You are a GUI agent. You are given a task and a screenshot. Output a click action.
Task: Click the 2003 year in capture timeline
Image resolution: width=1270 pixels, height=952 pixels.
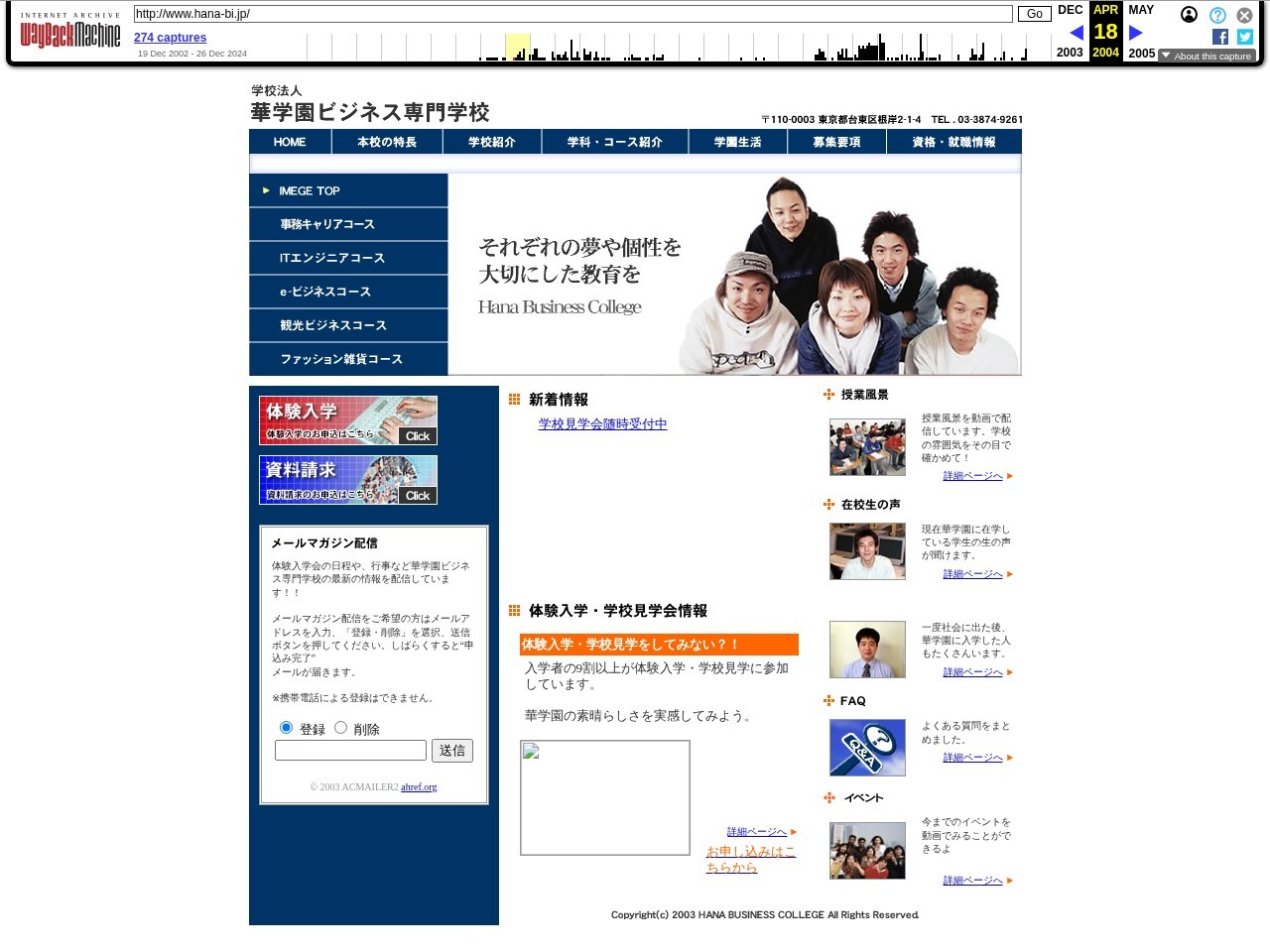click(1070, 53)
